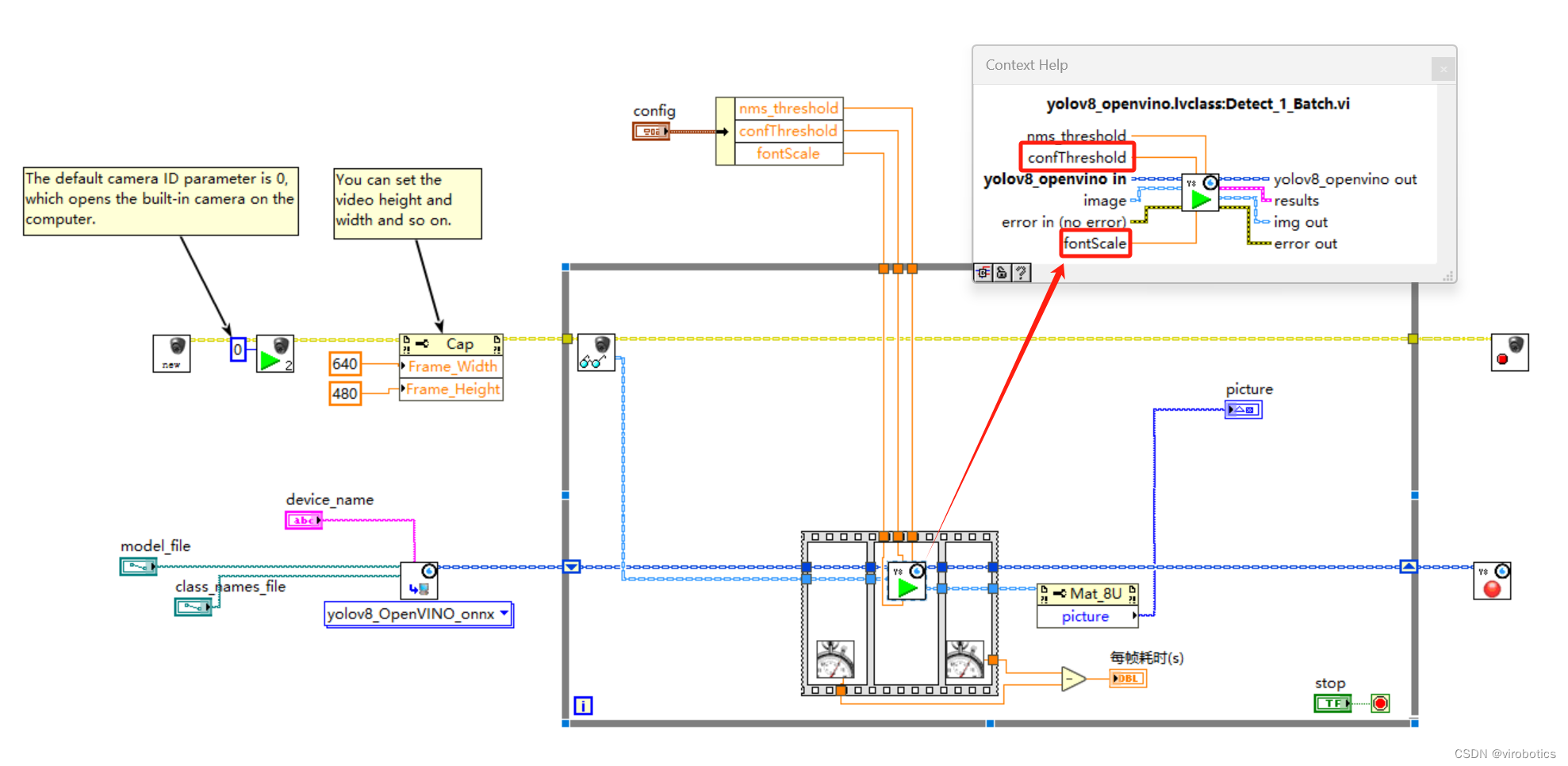Viewport: 1568px width, 766px height.
Task: Toggle show optional terminals in Context Help
Action: 983,273
